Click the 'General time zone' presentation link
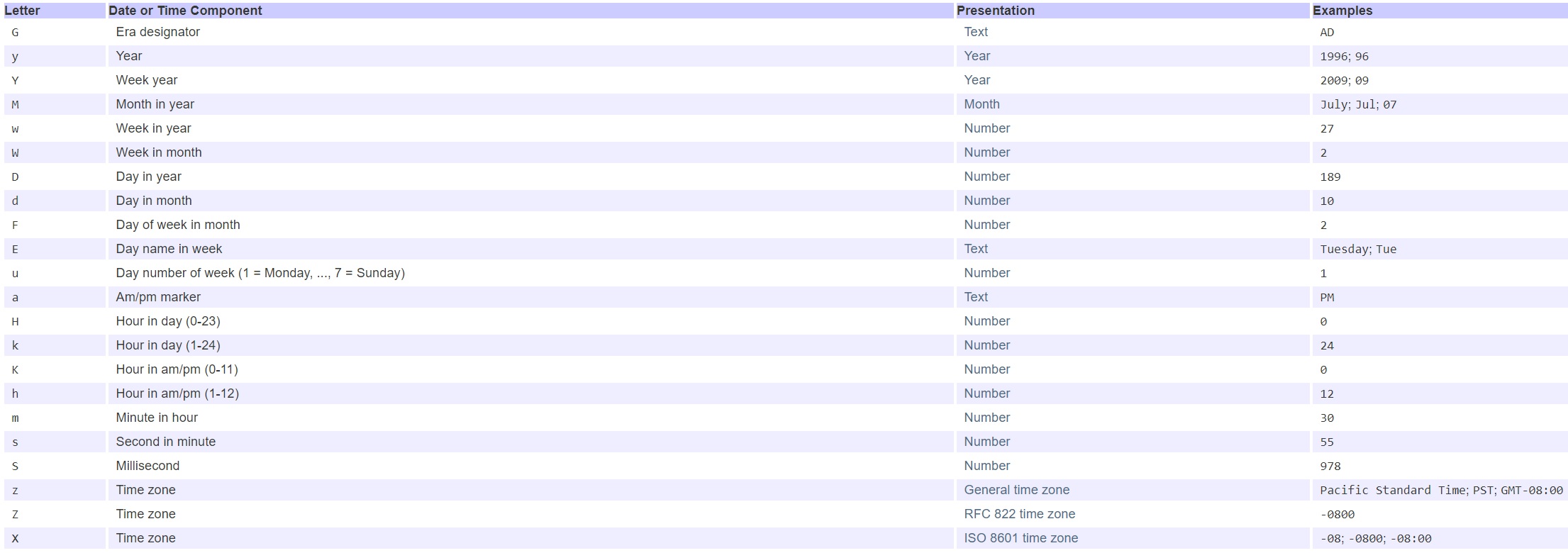Image resolution: width=1568 pixels, height=553 pixels. point(1016,490)
